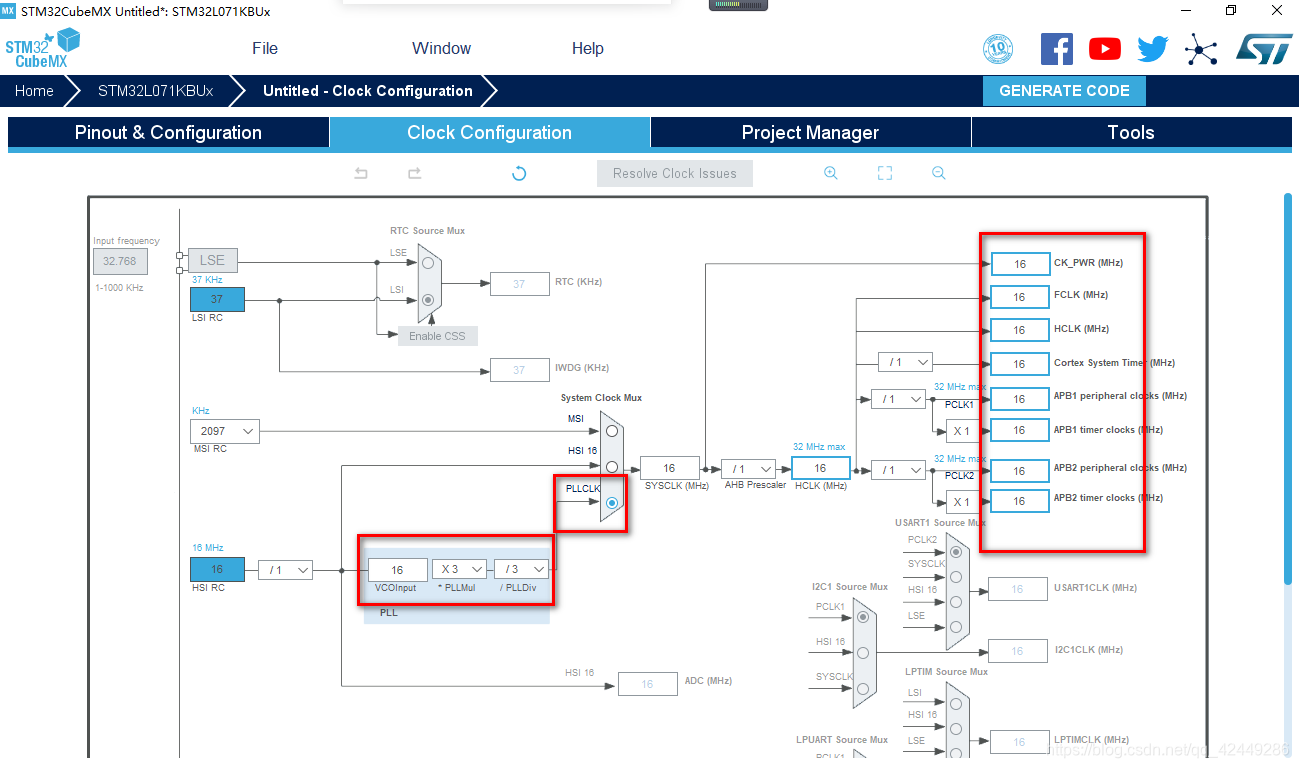Select LSE in USART1 Source Mux
This screenshot has width=1299, height=768.
956,627
